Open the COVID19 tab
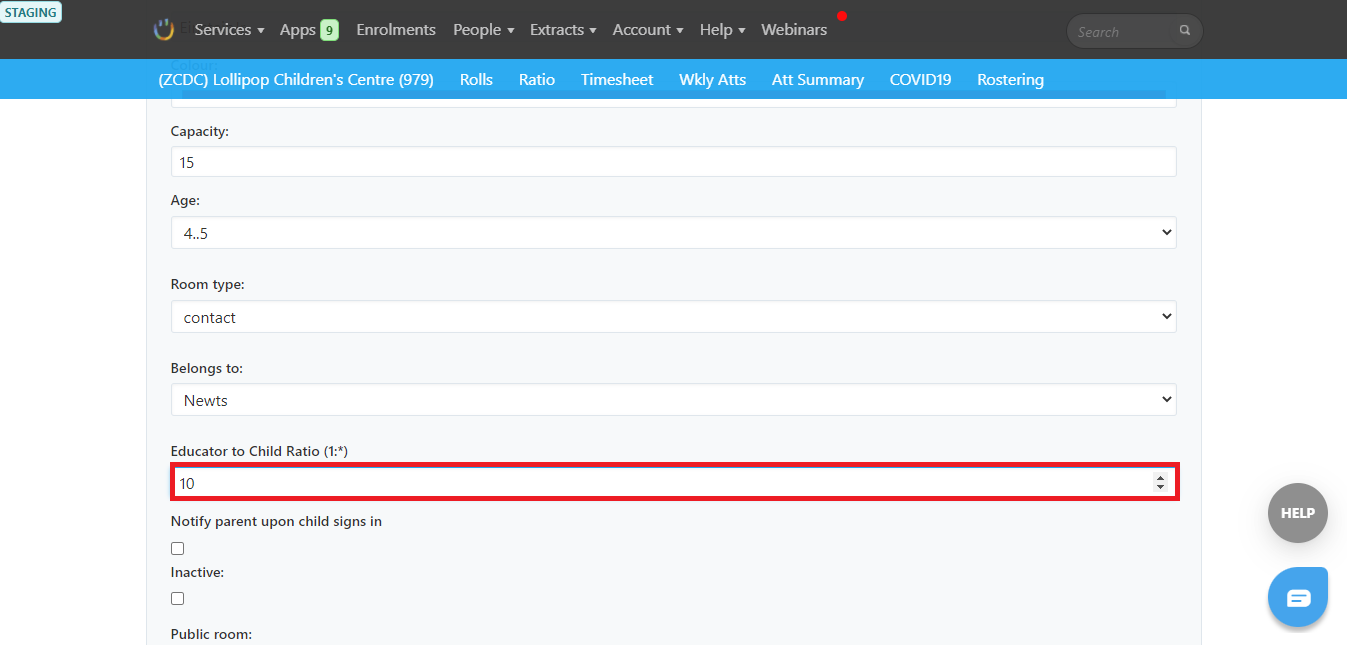This screenshot has height=645, width=1347. tap(920, 80)
